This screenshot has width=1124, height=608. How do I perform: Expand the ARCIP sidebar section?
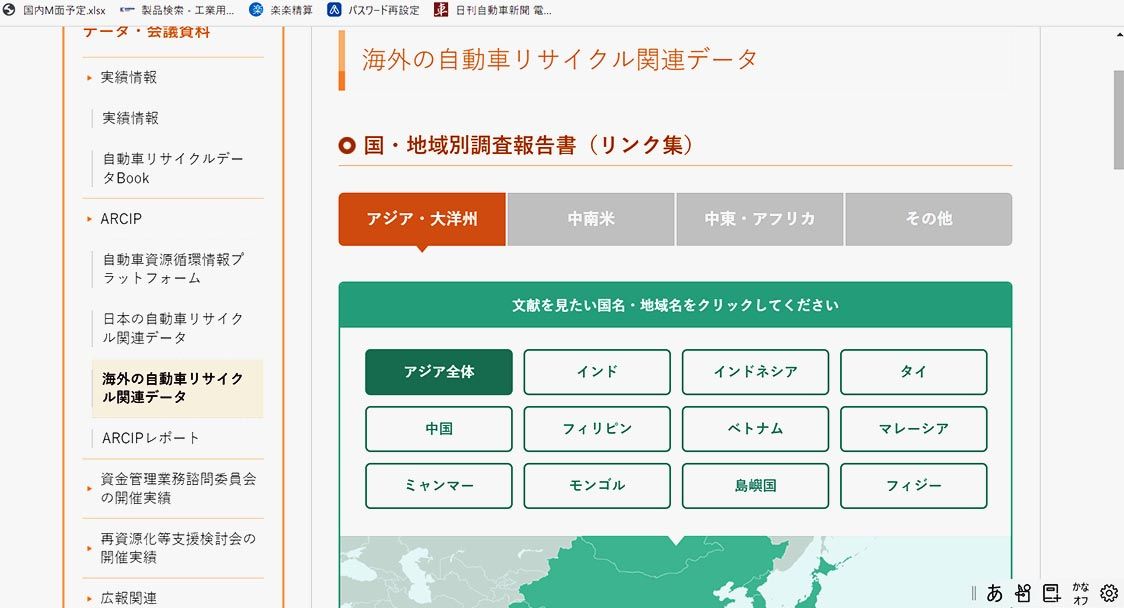coord(121,219)
